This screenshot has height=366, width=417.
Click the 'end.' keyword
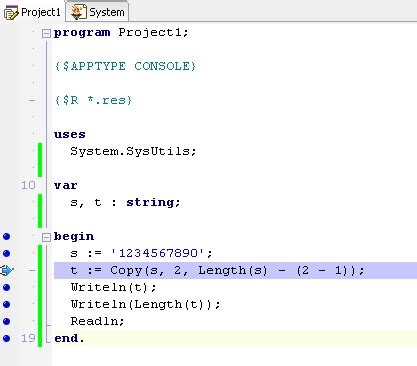click(x=69, y=338)
